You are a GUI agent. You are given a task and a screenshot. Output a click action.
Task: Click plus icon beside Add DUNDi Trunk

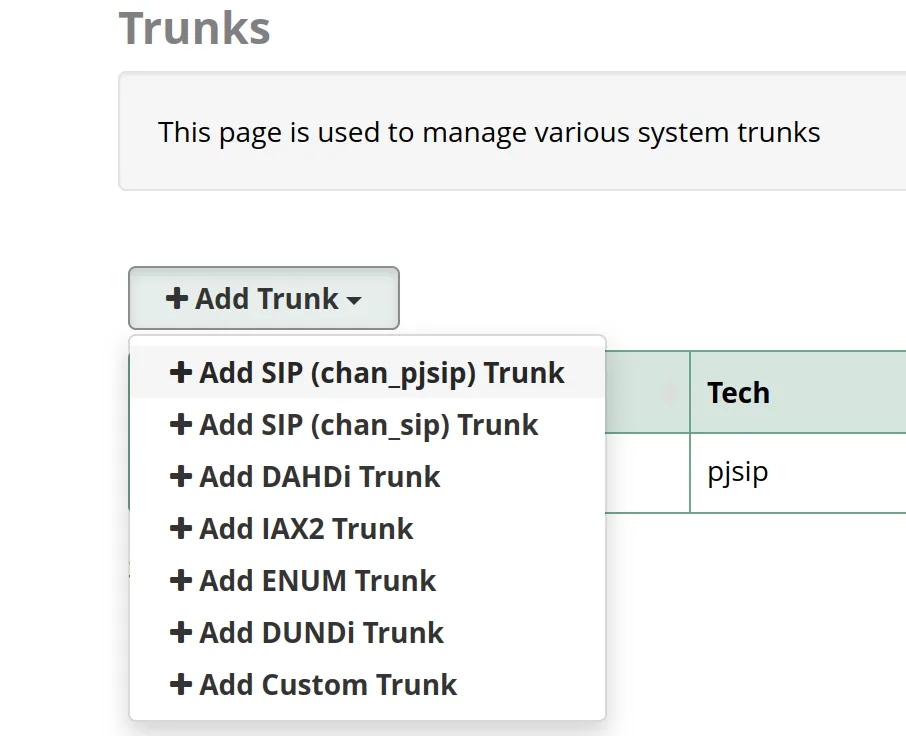180,632
